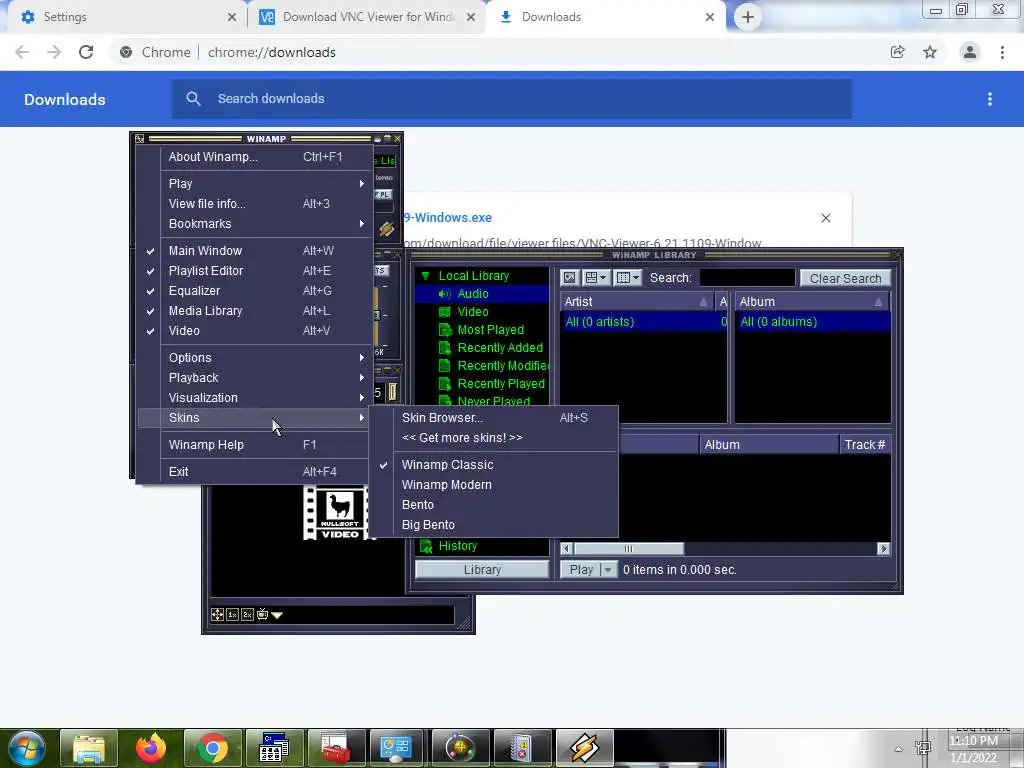Screen dimensions: 1024x768
Task: Toggle the Playlist Editor menu item
Action: (x=255, y=271)
